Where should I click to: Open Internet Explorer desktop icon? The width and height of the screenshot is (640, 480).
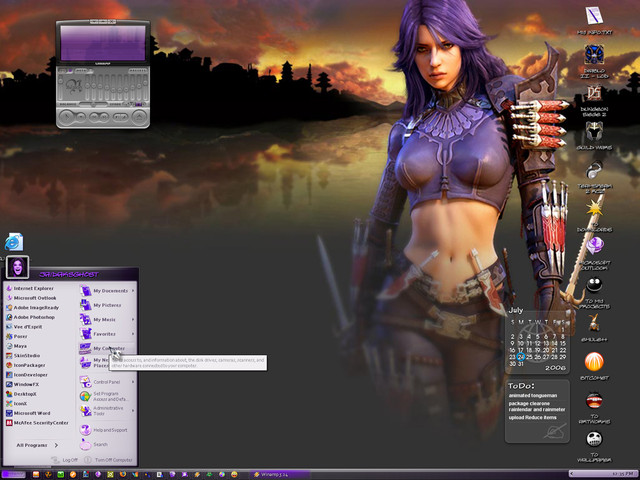14,242
